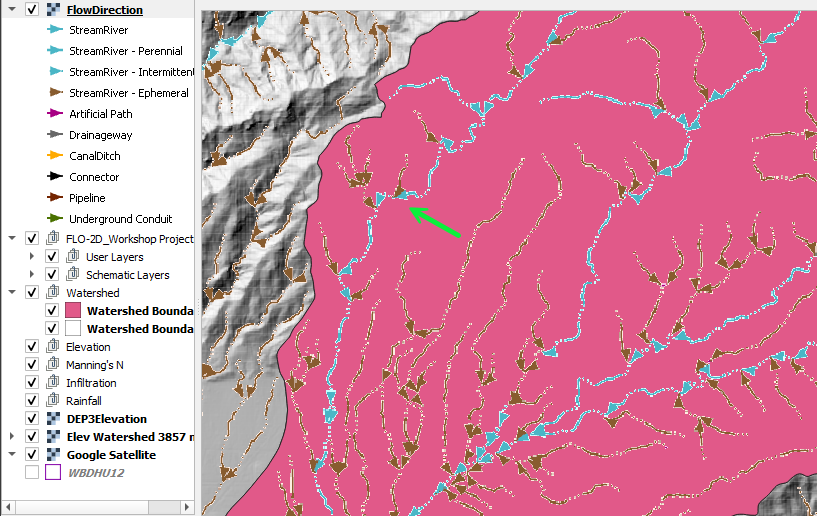Click the stream junction at the green arrow tip
Image resolution: width=817 pixels, height=516 pixels.
pyautogui.click(x=405, y=200)
